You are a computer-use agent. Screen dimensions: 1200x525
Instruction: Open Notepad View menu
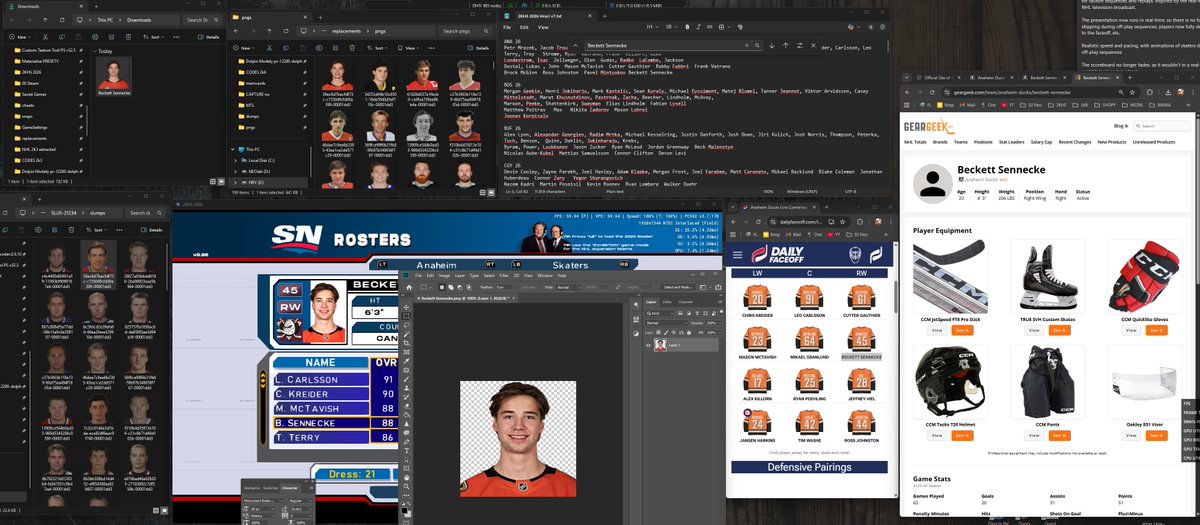tap(543, 27)
